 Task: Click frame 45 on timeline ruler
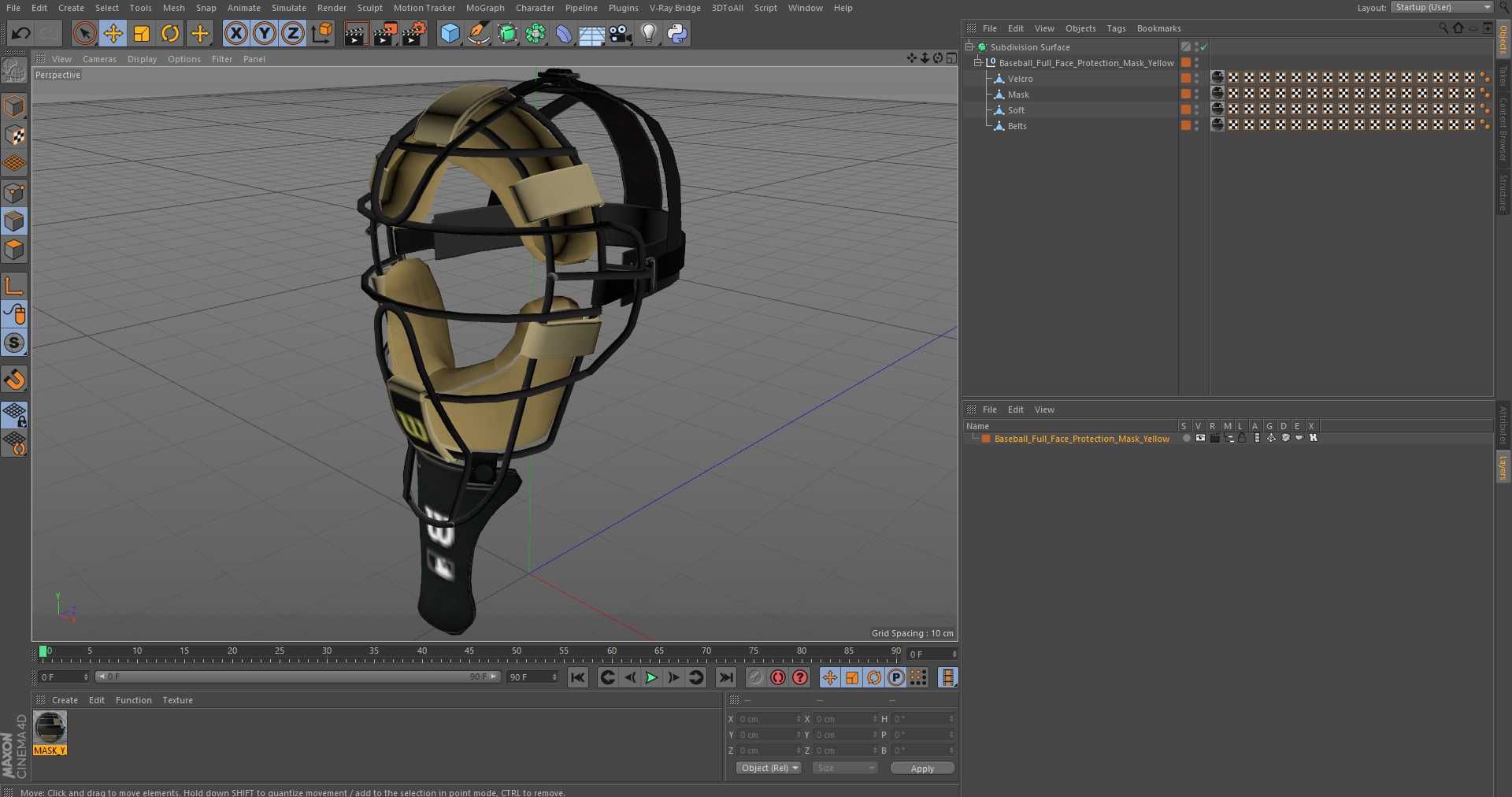point(469,652)
